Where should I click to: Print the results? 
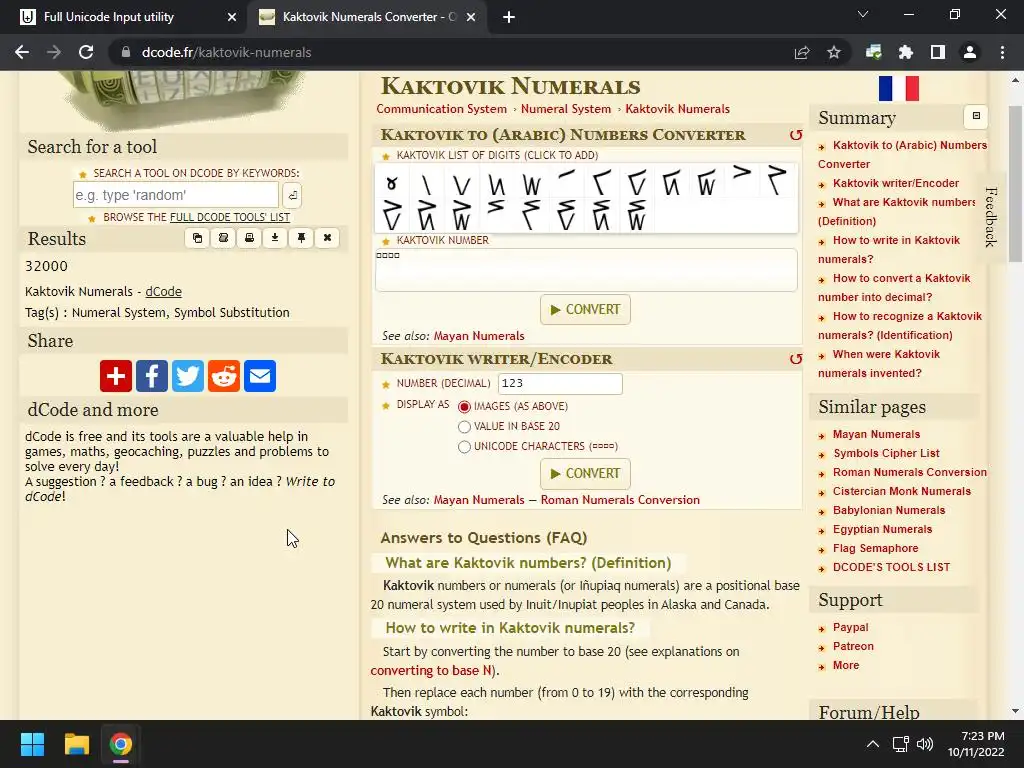249,238
